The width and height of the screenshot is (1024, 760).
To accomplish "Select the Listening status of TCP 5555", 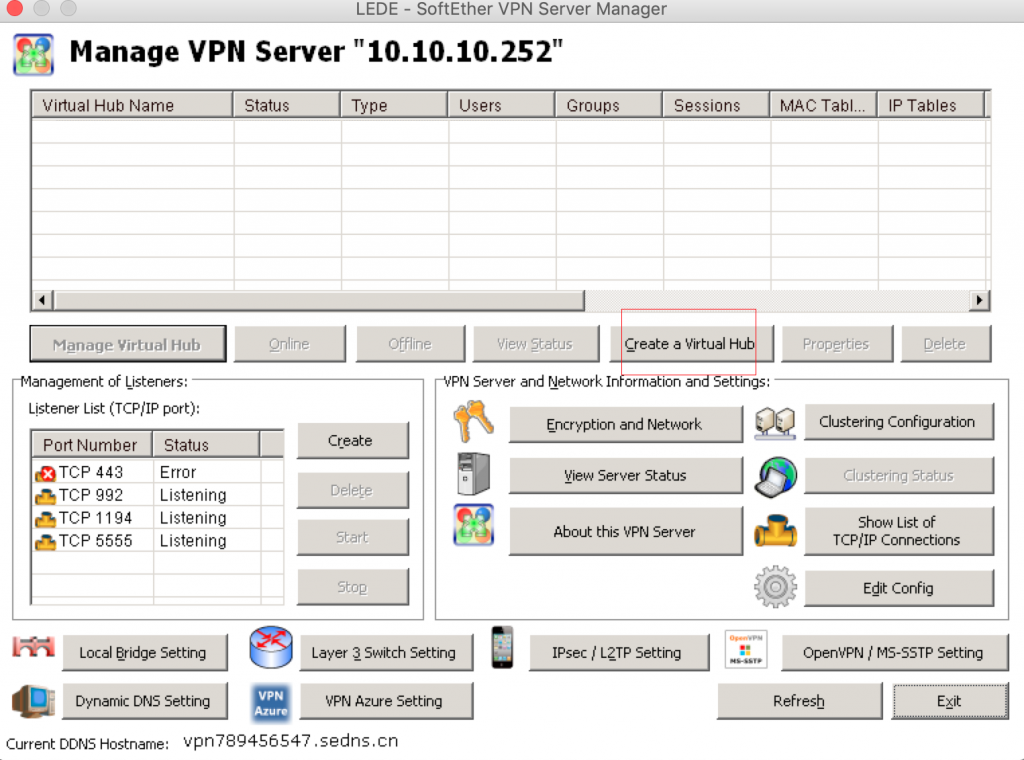I will point(193,541).
